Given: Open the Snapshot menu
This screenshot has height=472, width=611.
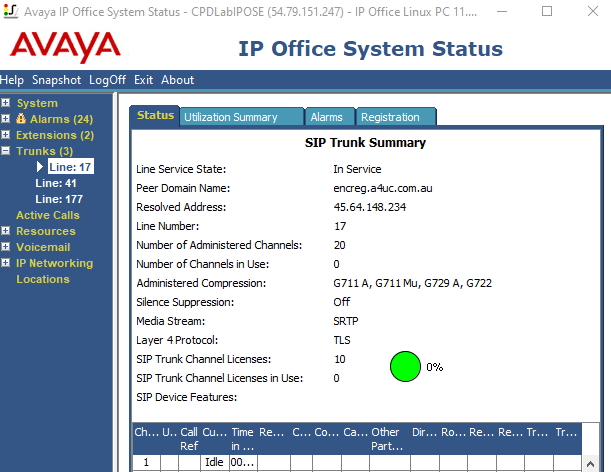Looking at the screenshot, I should coord(57,80).
